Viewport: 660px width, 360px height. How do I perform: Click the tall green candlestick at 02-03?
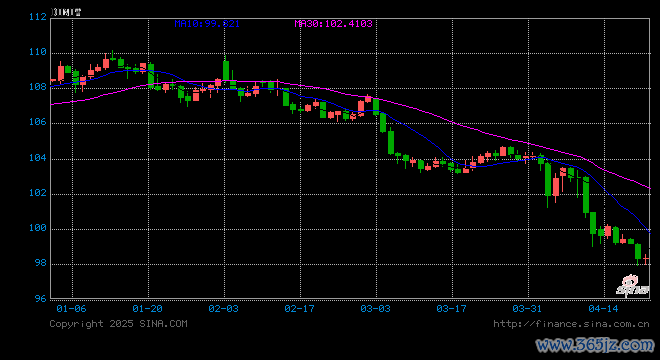tap(226, 69)
